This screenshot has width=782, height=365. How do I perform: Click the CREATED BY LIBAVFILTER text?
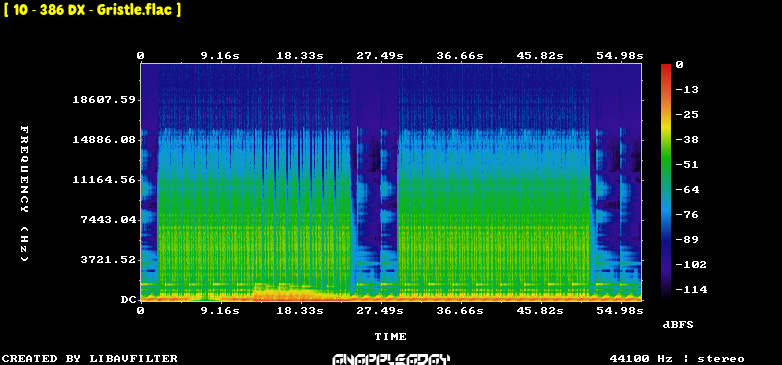(90, 359)
